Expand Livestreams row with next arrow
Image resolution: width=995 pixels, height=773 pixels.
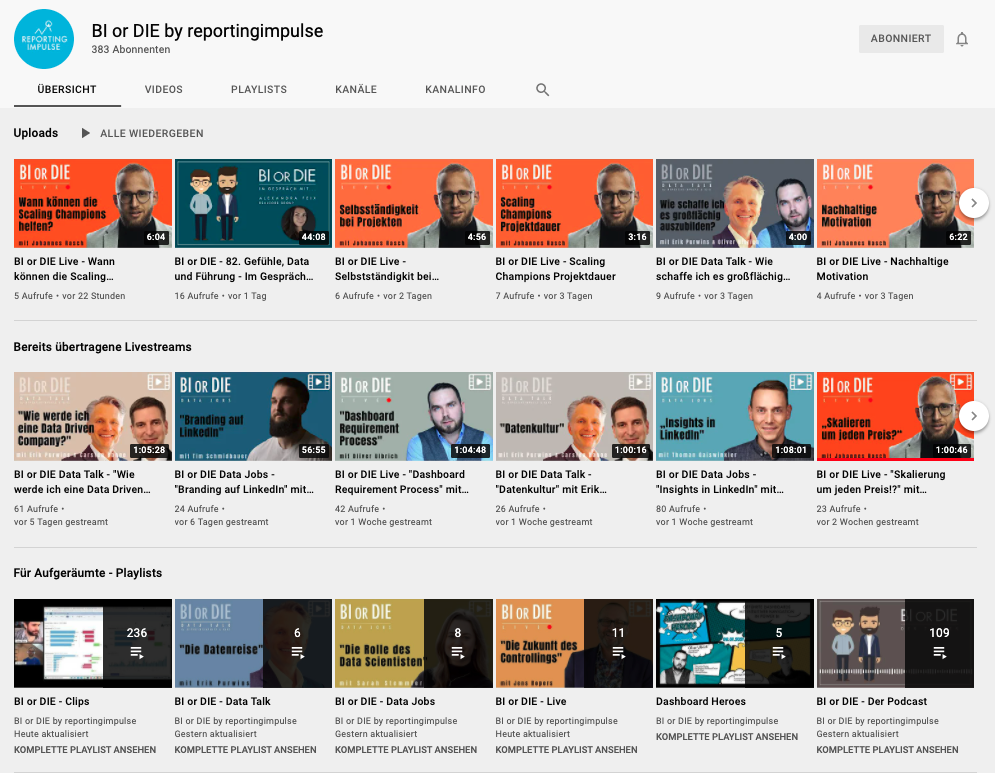(x=973, y=416)
